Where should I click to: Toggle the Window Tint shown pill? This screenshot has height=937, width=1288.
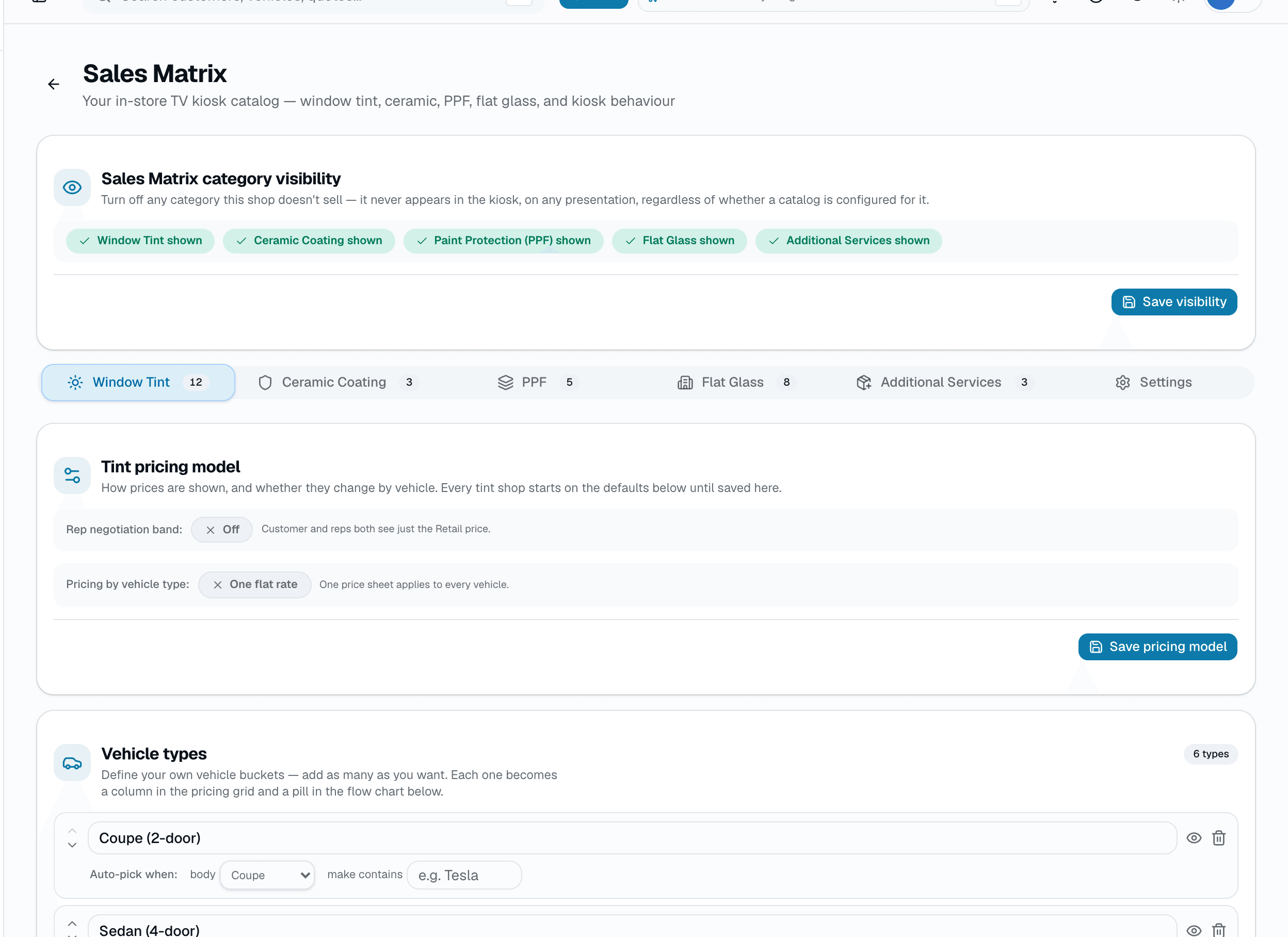click(x=140, y=241)
